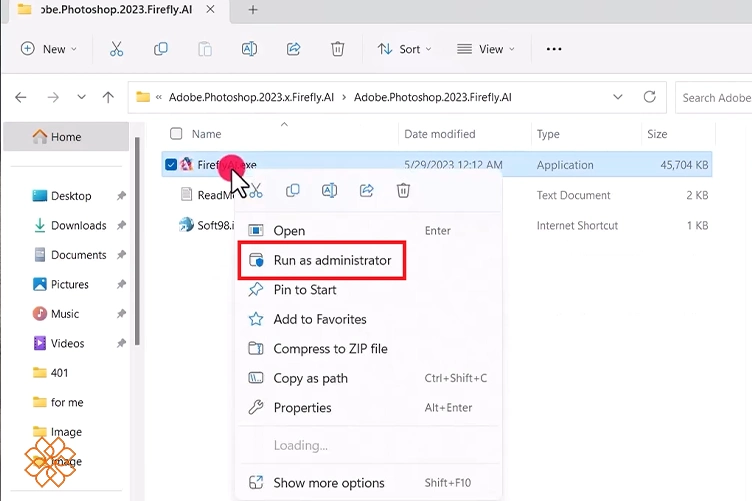Open Videos in the sidebar

pos(67,343)
